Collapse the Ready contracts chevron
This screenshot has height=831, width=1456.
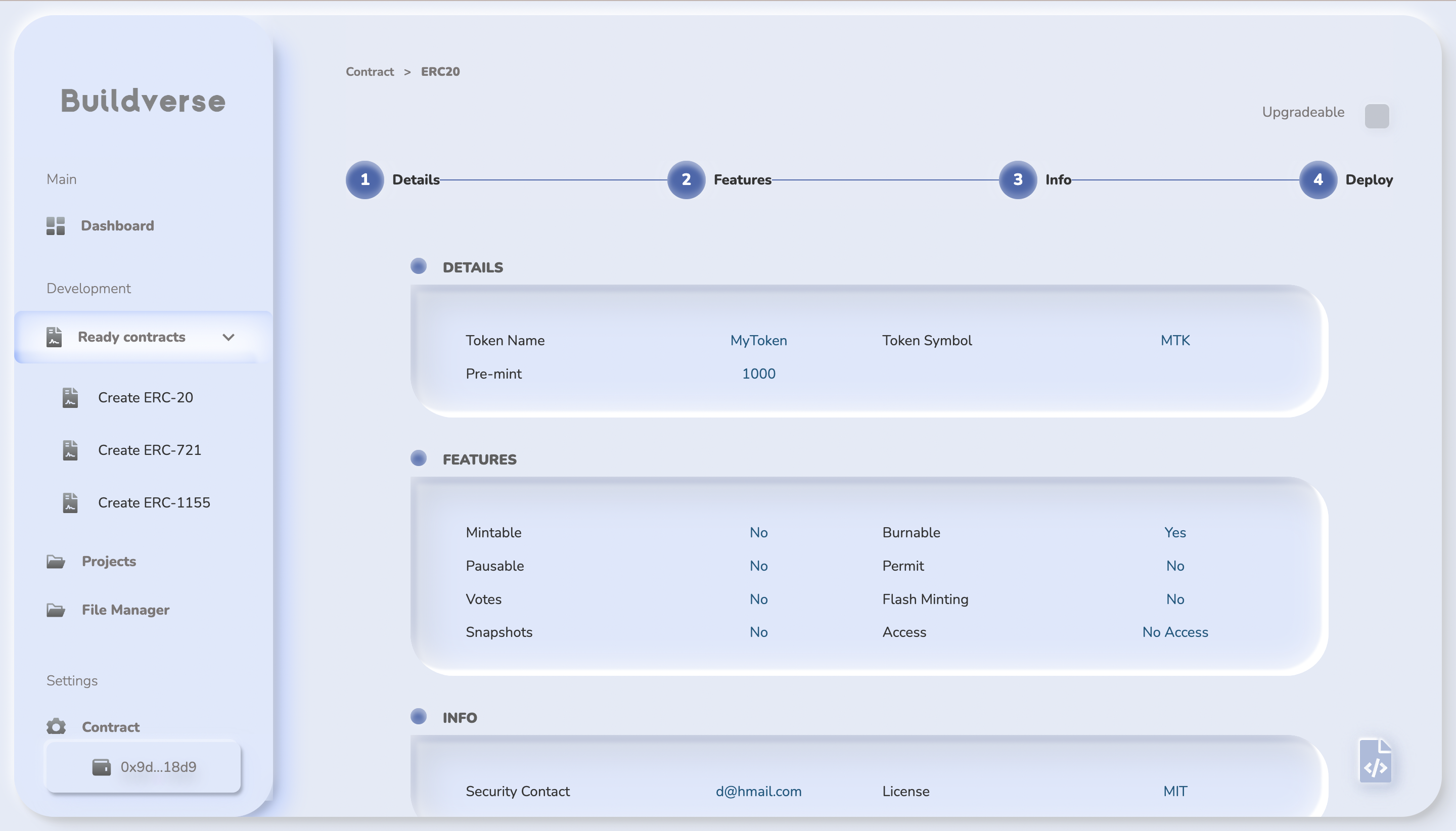[x=229, y=337]
